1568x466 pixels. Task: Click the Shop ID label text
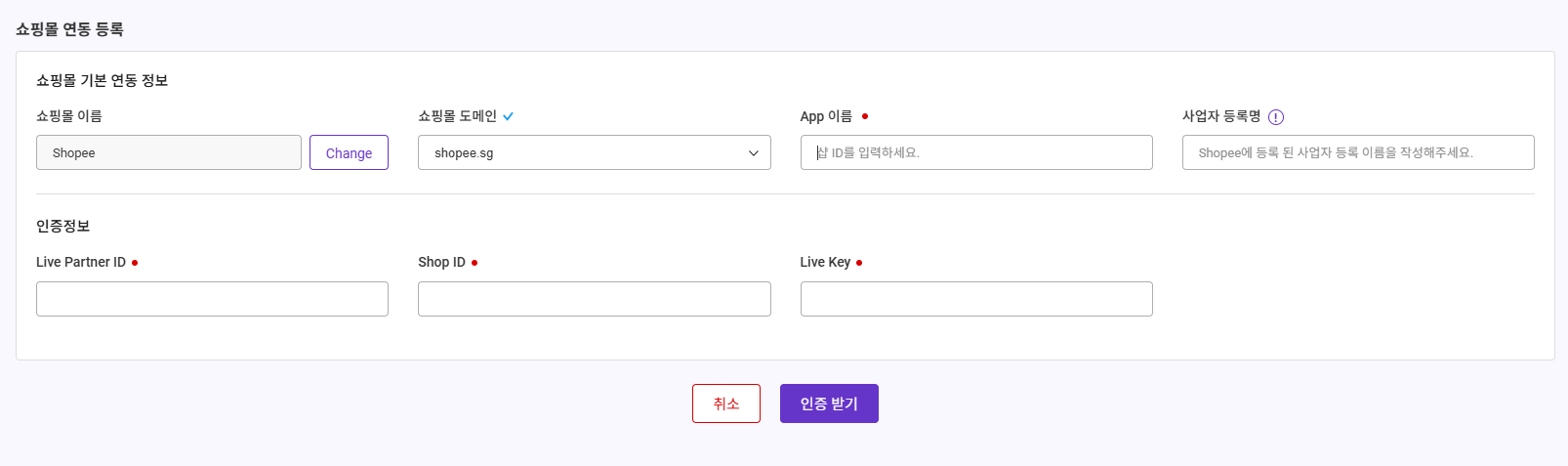[x=441, y=262]
